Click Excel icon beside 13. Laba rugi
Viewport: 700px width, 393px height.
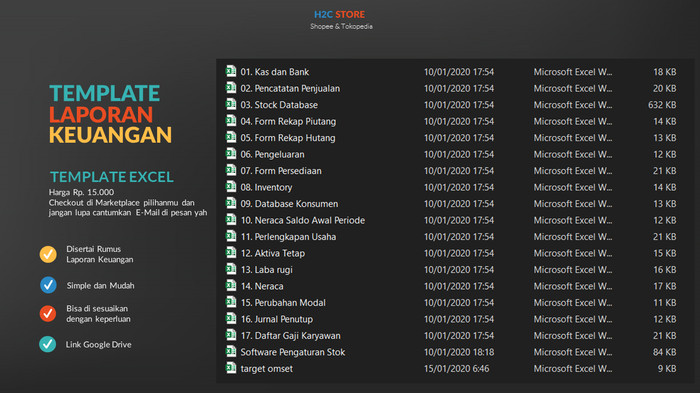pyautogui.click(x=231, y=270)
